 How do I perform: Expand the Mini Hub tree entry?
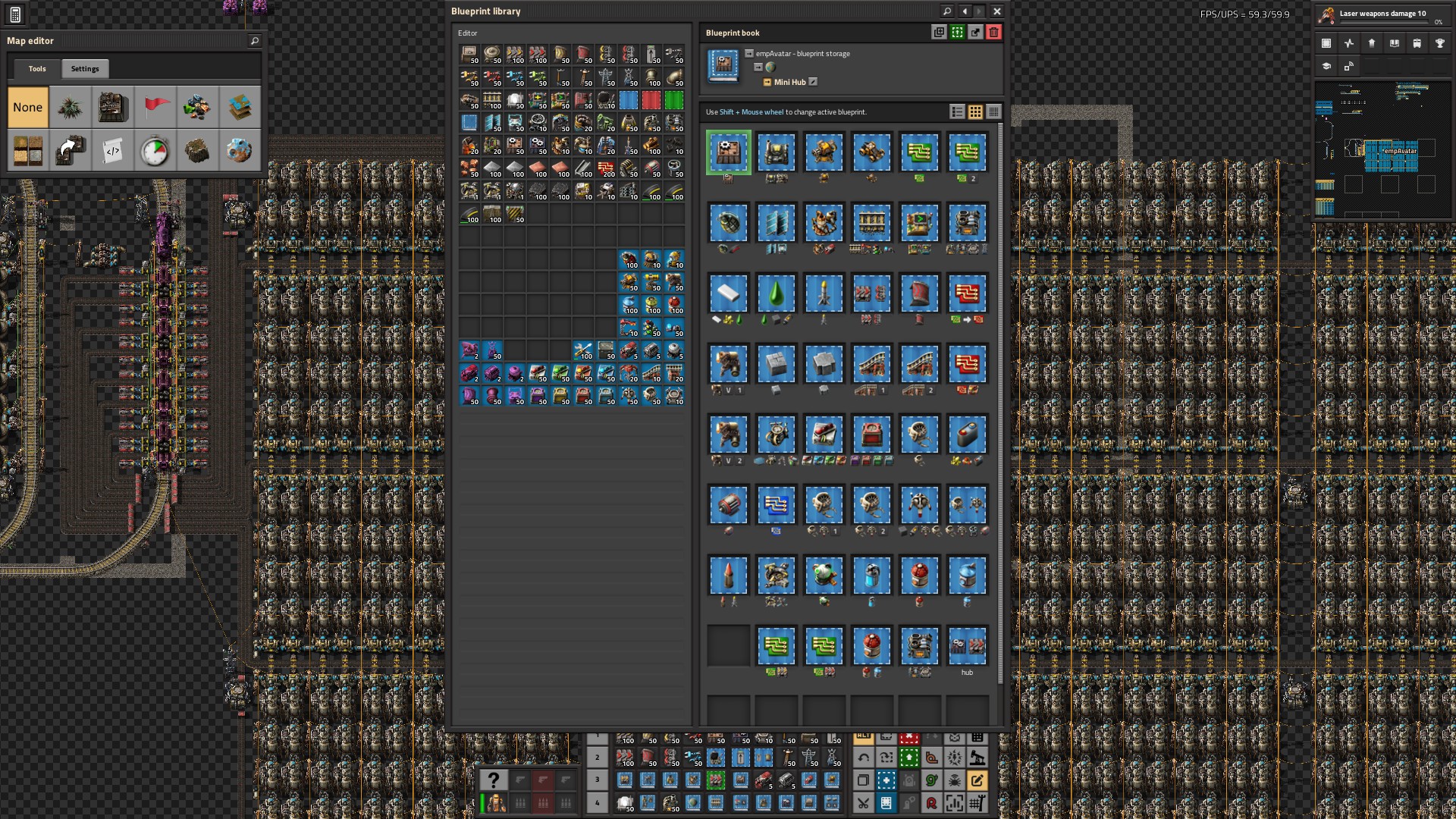pyautogui.click(x=767, y=82)
